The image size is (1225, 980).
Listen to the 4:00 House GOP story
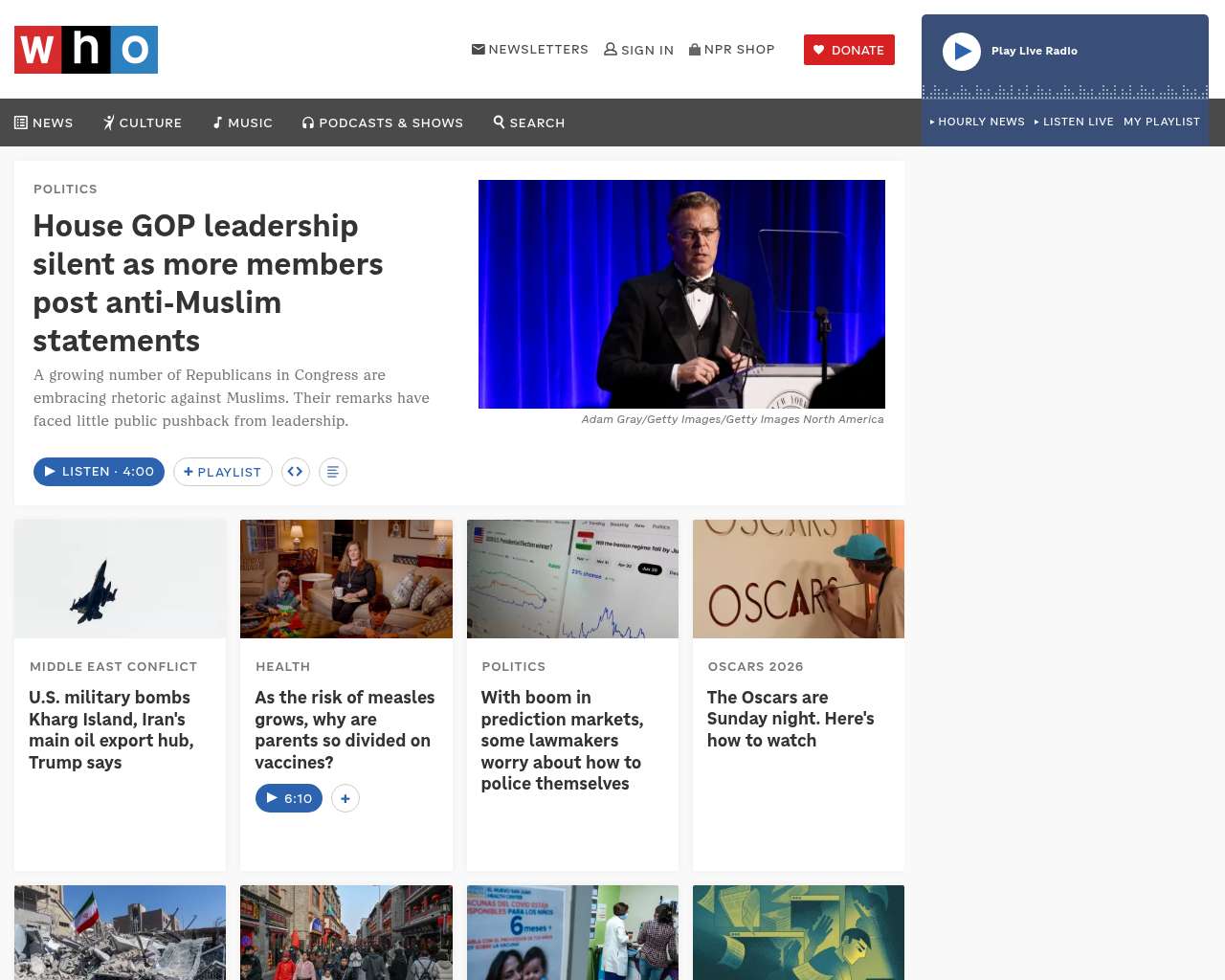[x=99, y=472]
